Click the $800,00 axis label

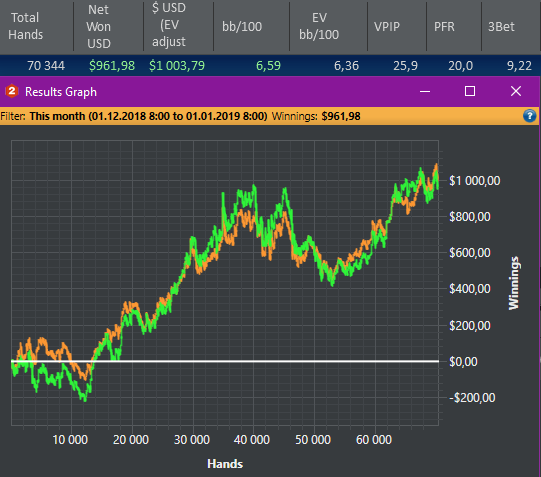pos(470,217)
